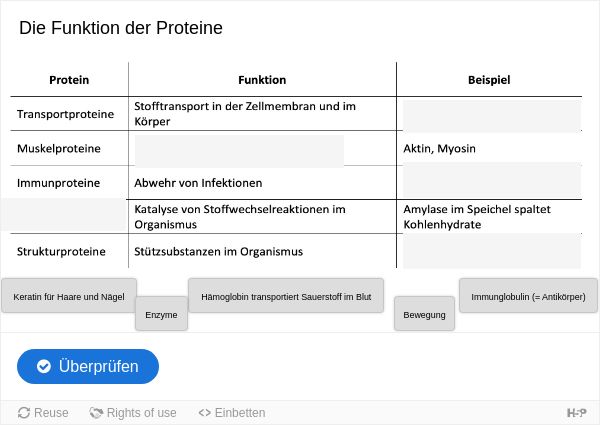Click the Rights of use handshake icon
This screenshot has width=600, height=425.
[96, 413]
